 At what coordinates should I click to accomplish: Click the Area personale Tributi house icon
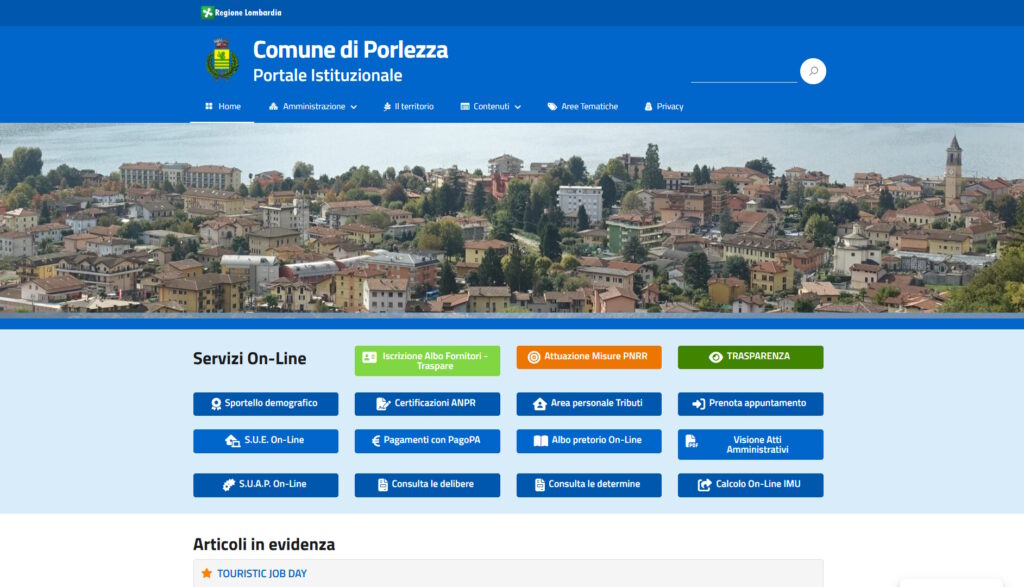point(539,404)
